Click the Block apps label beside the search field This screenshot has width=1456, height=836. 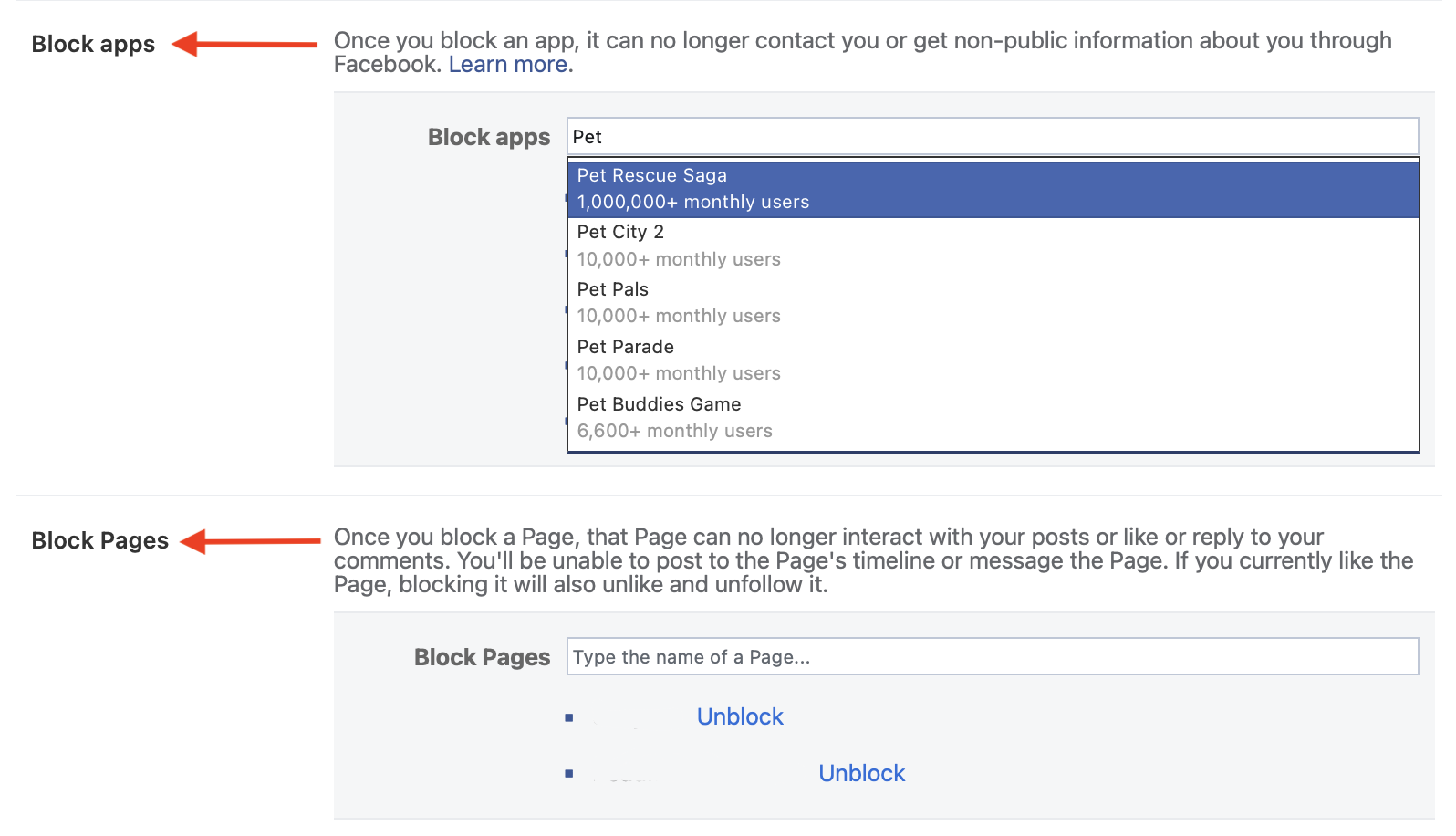point(489,138)
